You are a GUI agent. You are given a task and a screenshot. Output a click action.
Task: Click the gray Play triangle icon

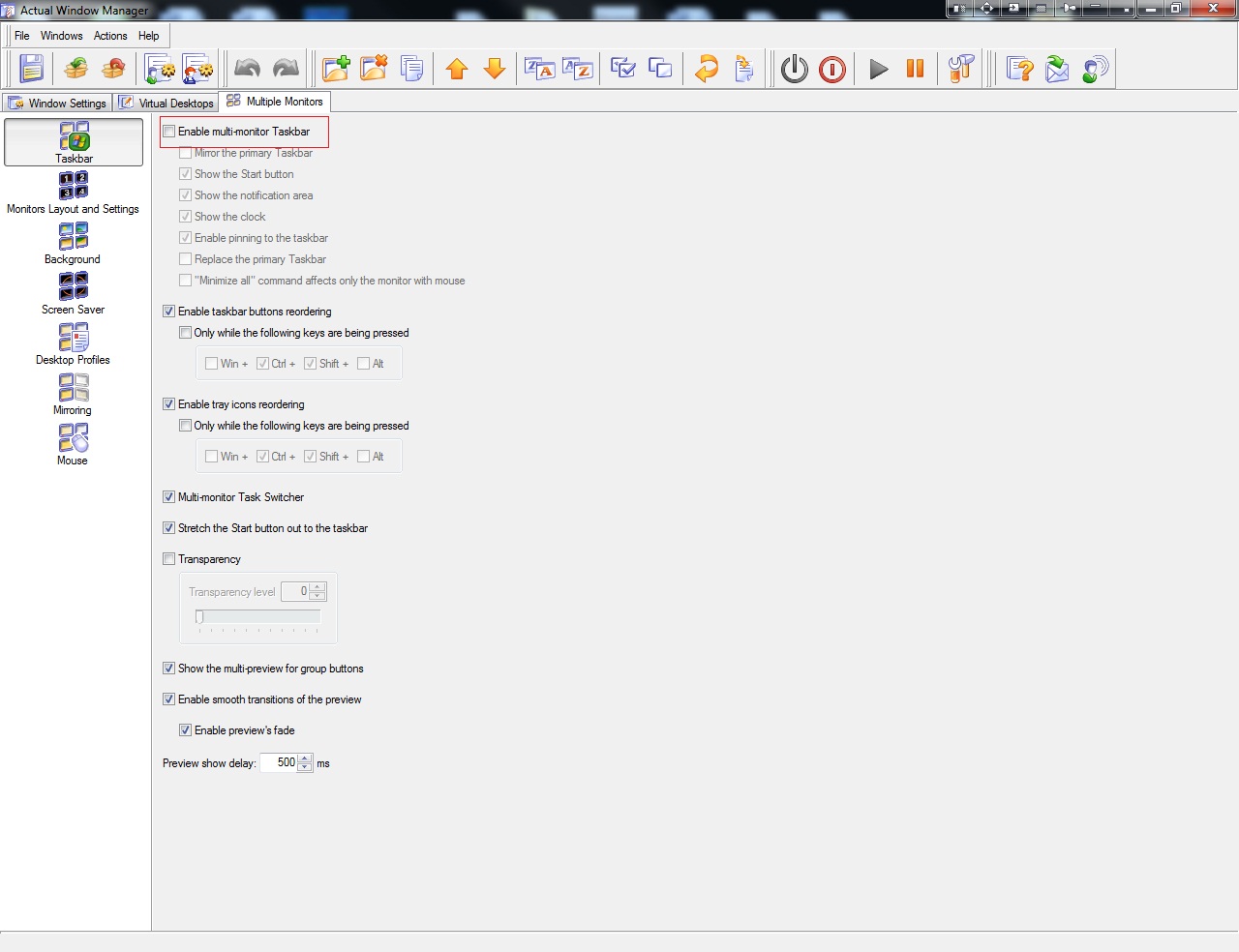click(879, 70)
